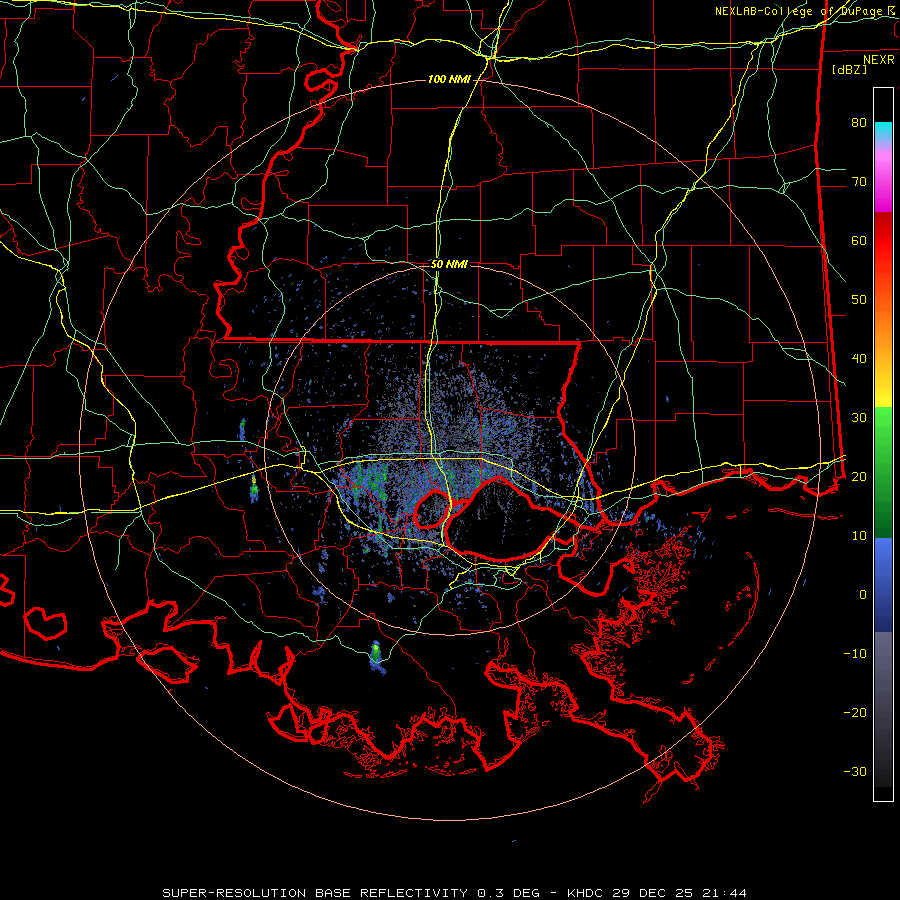Click the 60 dBZ scale label

coord(859,240)
